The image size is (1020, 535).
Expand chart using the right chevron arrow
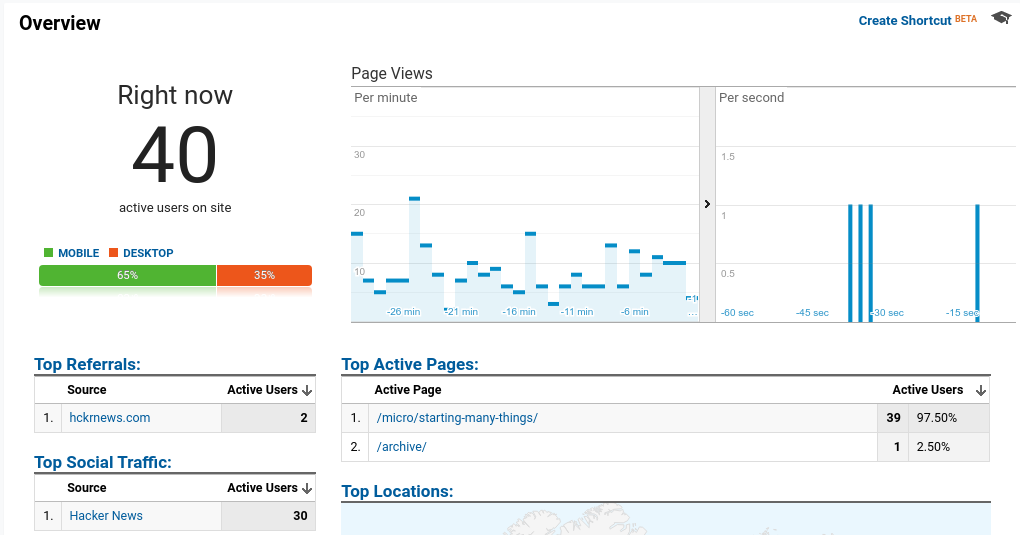click(x=707, y=204)
